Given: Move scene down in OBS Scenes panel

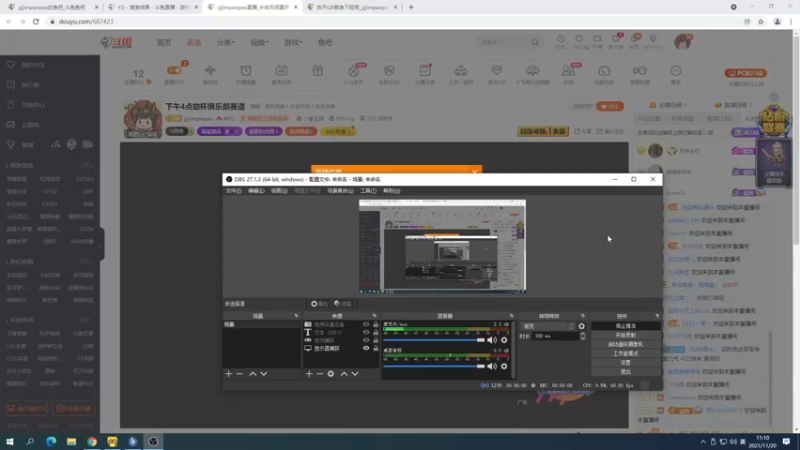Looking at the screenshot, I should [264, 374].
